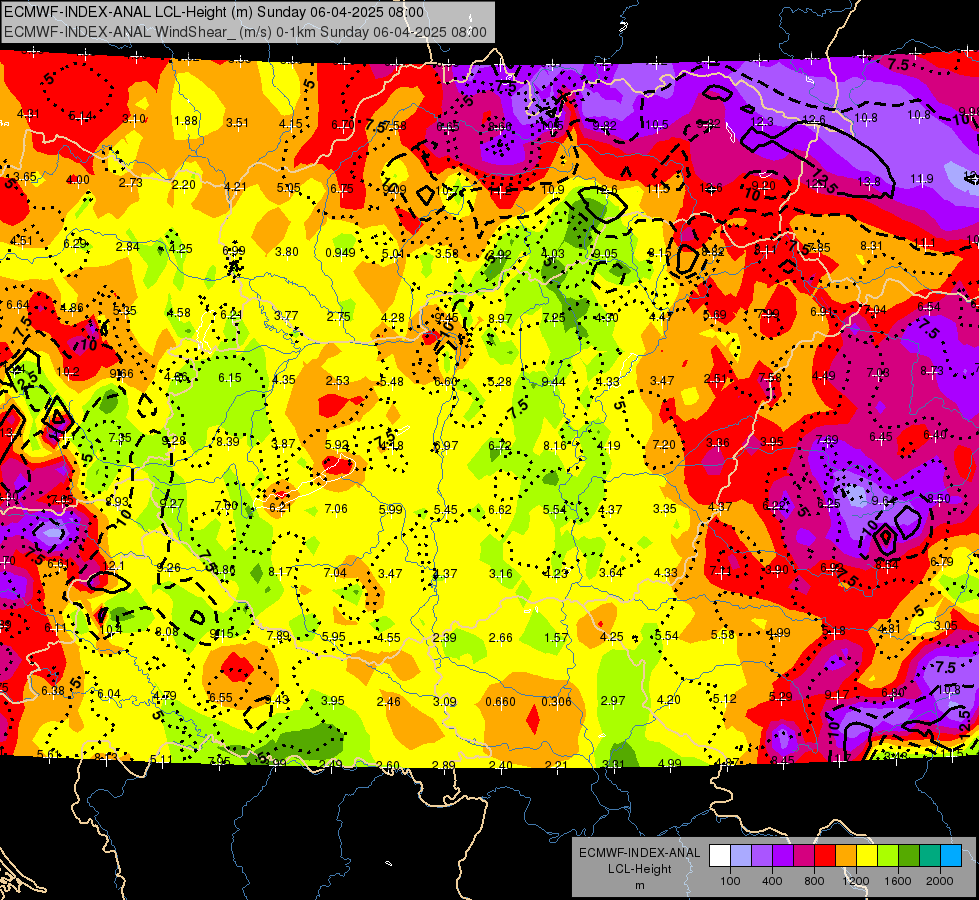Click the grid value 2.66
The height and width of the screenshot is (900, 979).
tap(501, 638)
